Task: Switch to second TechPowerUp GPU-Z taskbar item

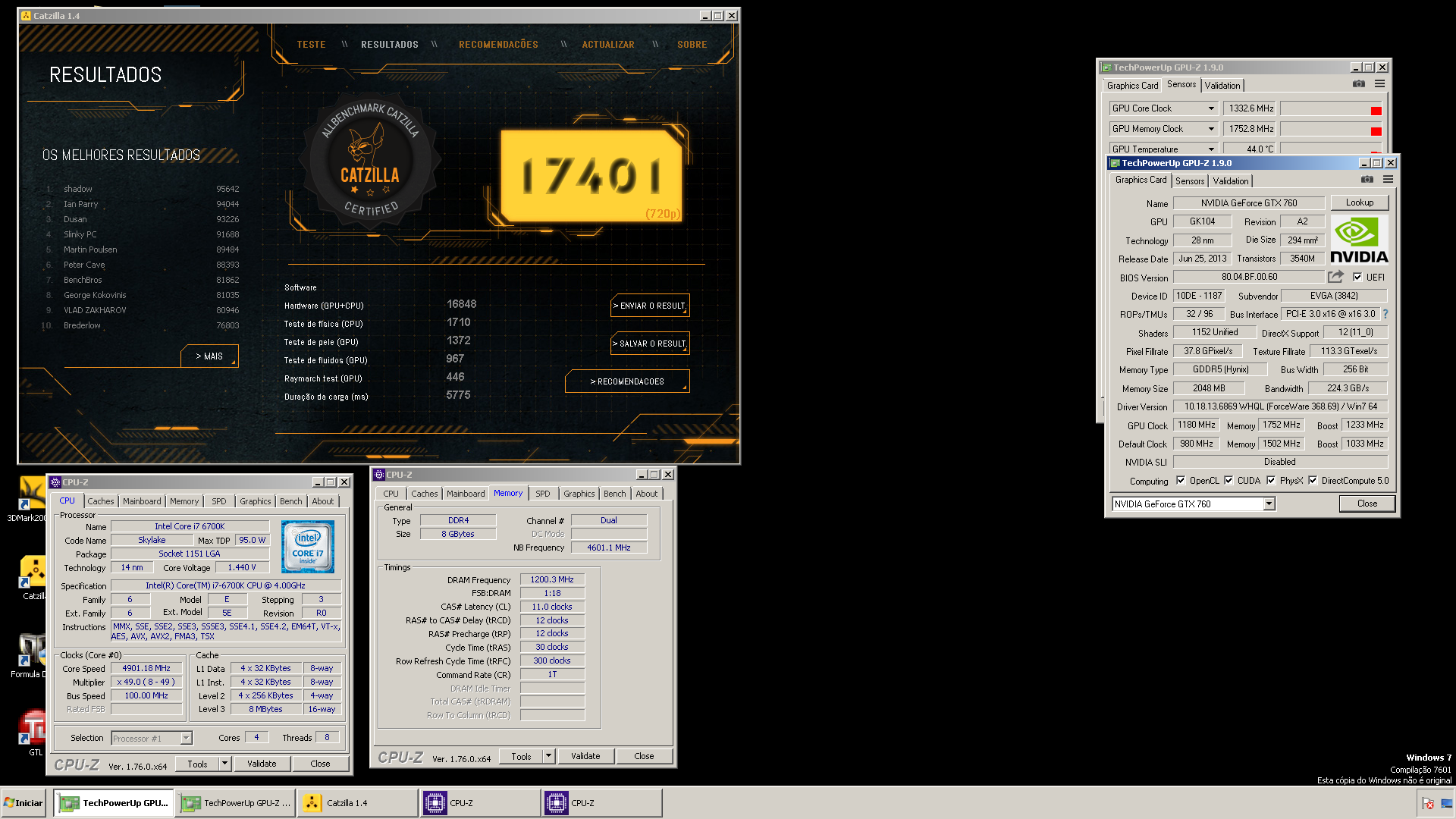Action: click(236, 803)
